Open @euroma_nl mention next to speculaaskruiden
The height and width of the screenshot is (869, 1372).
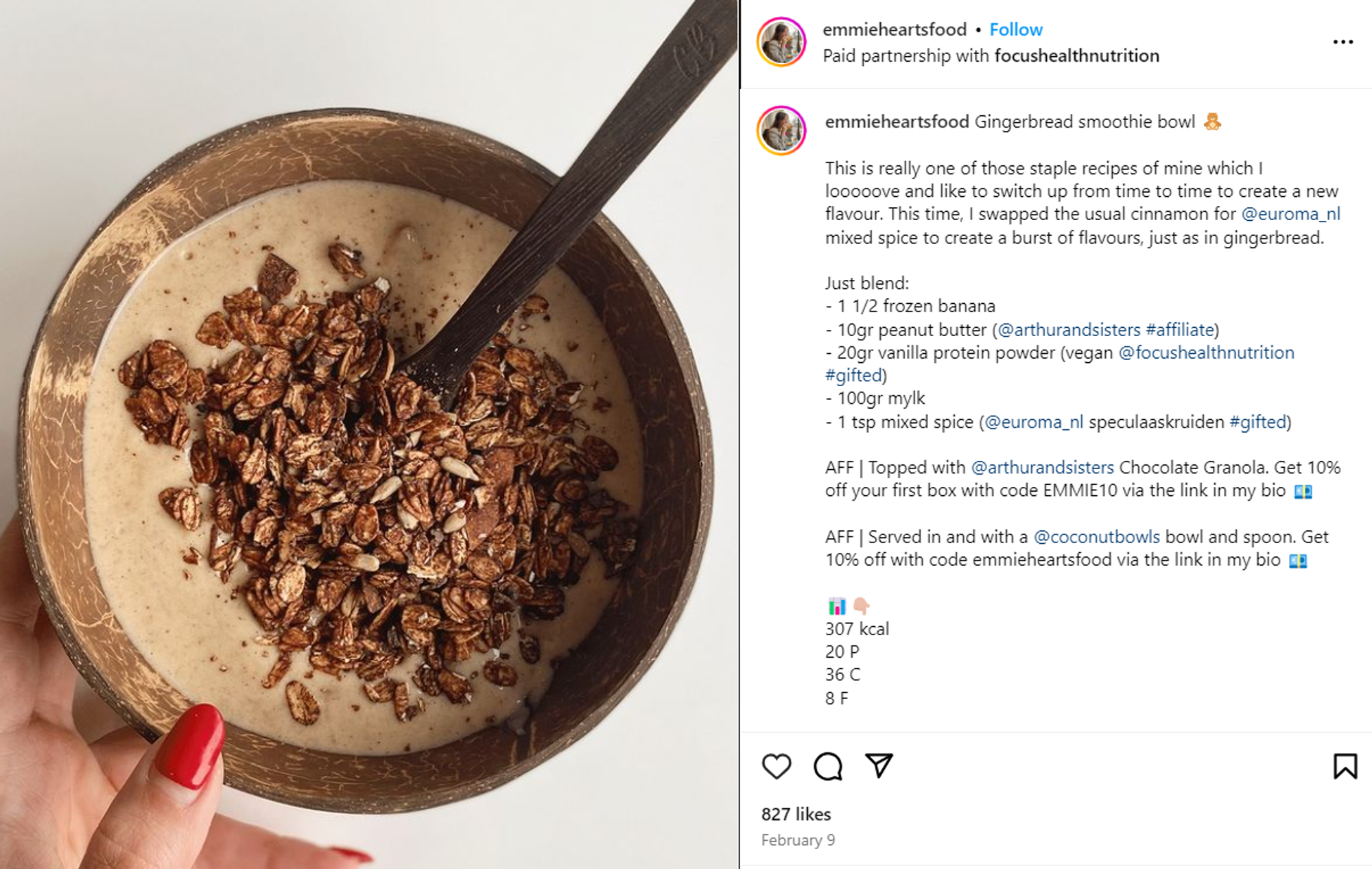pyautogui.click(x=1034, y=422)
